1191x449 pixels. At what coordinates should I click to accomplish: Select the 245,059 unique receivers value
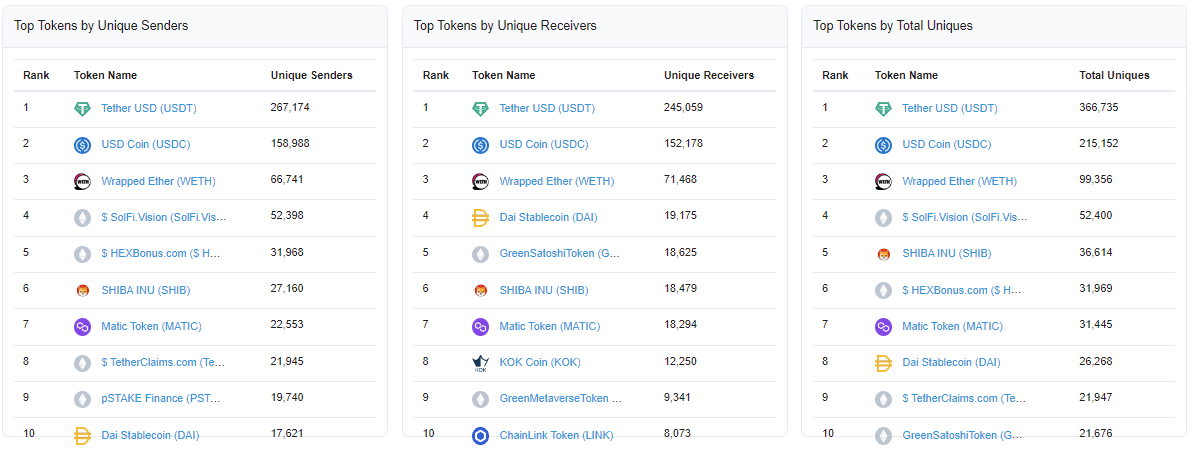(684, 108)
